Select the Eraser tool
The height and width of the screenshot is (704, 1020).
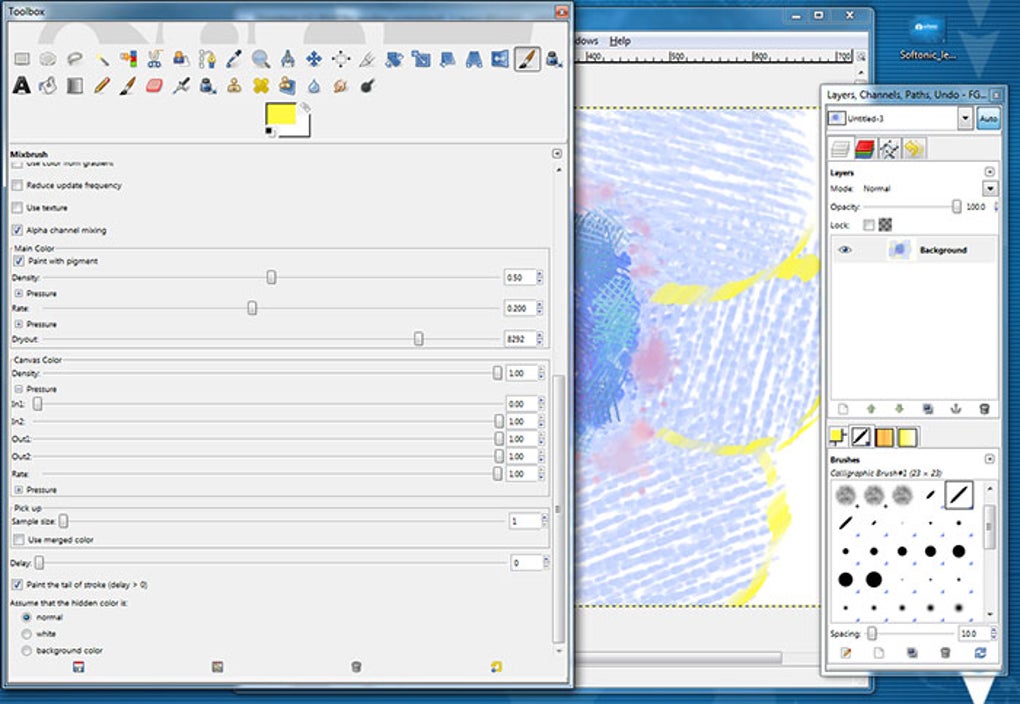[x=154, y=86]
